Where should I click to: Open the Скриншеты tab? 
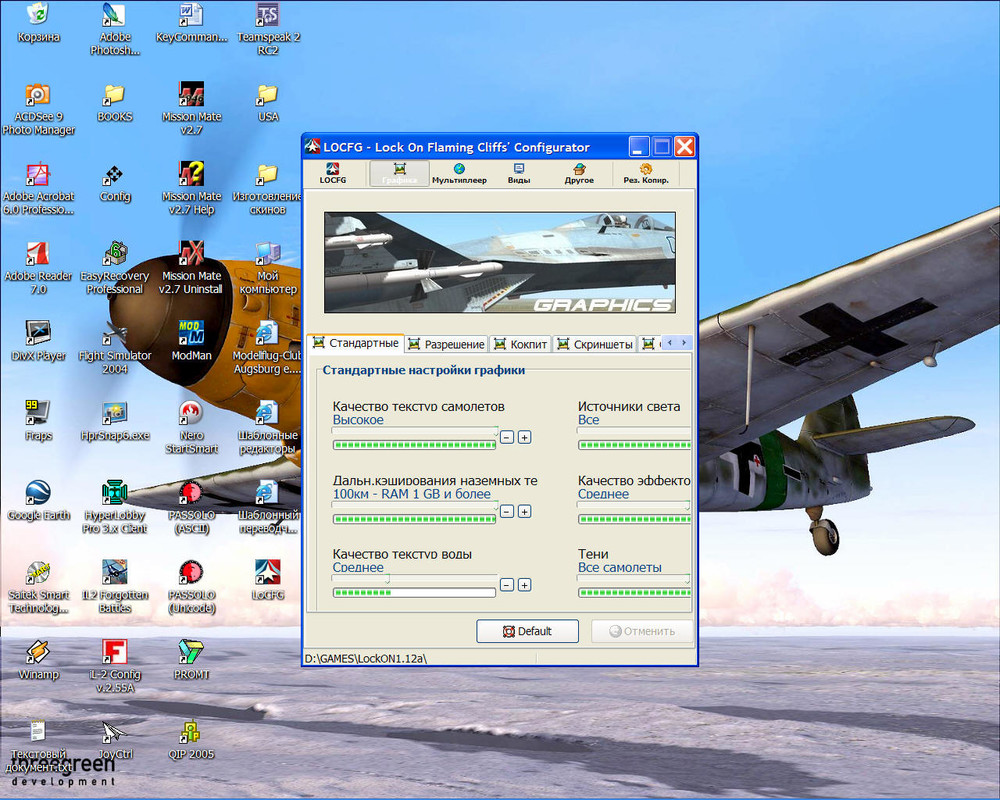(x=594, y=344)
